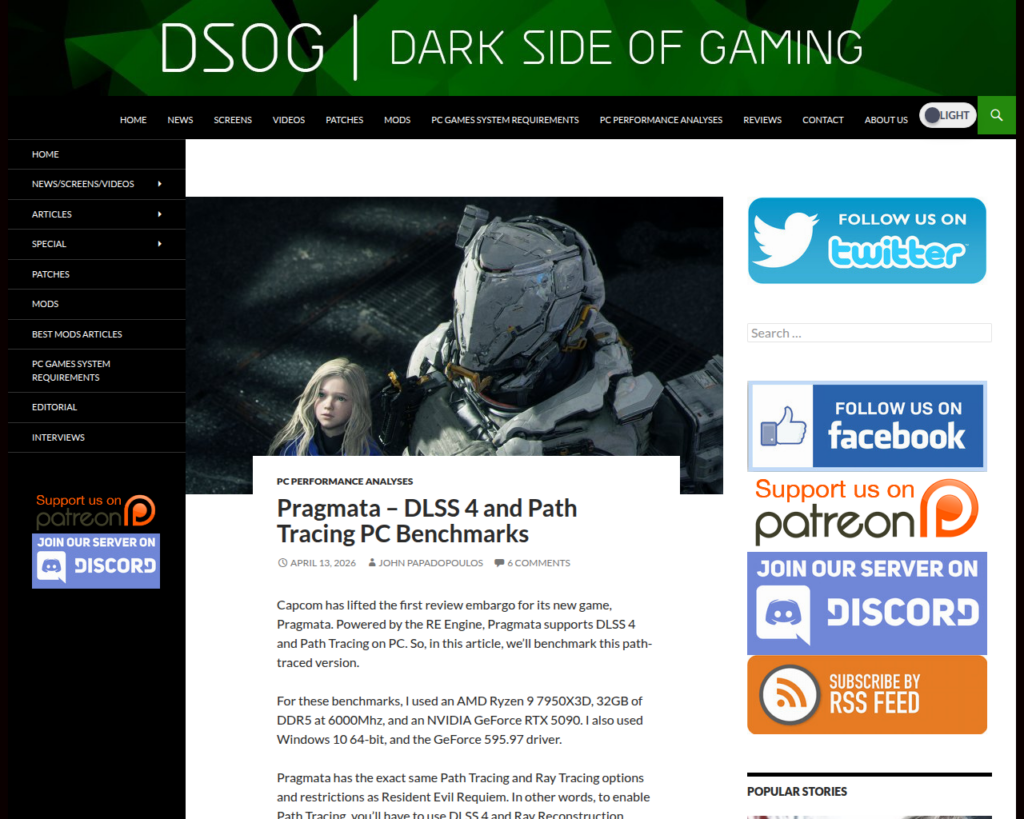
Task: Click the left sidebar Patreon logo
Action: 96,511
